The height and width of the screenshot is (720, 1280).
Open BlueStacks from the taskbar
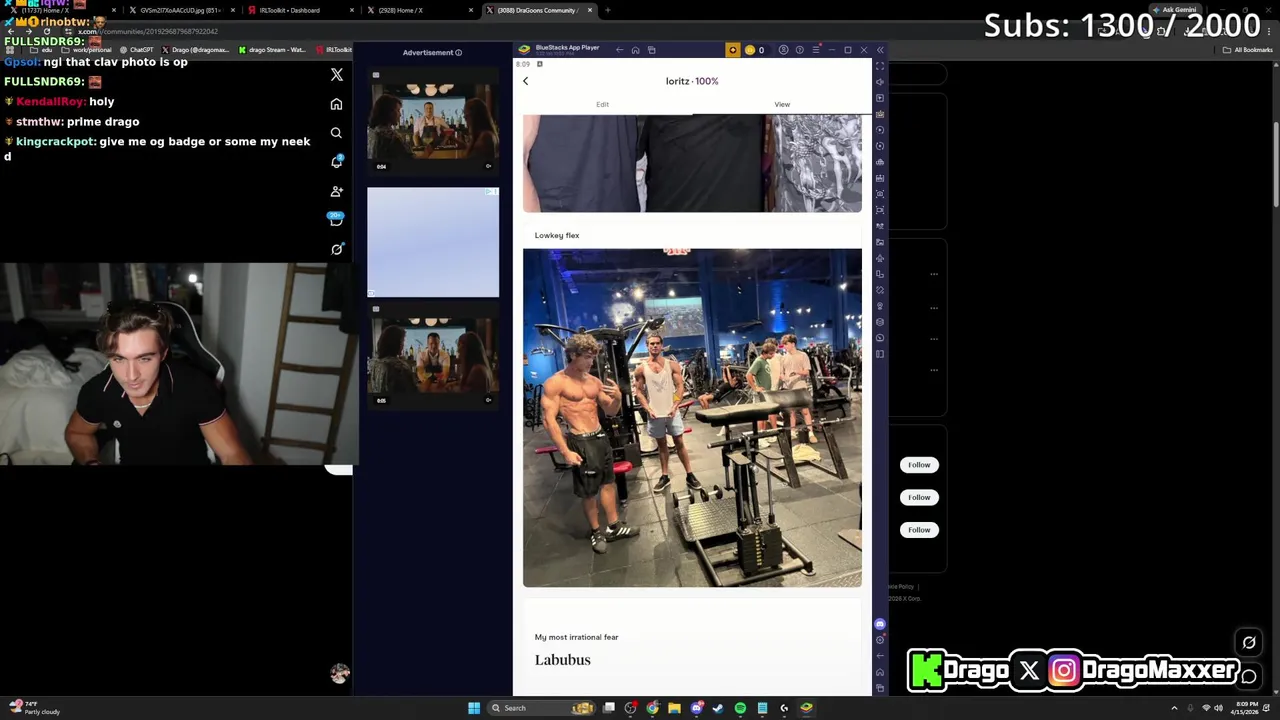806,708
